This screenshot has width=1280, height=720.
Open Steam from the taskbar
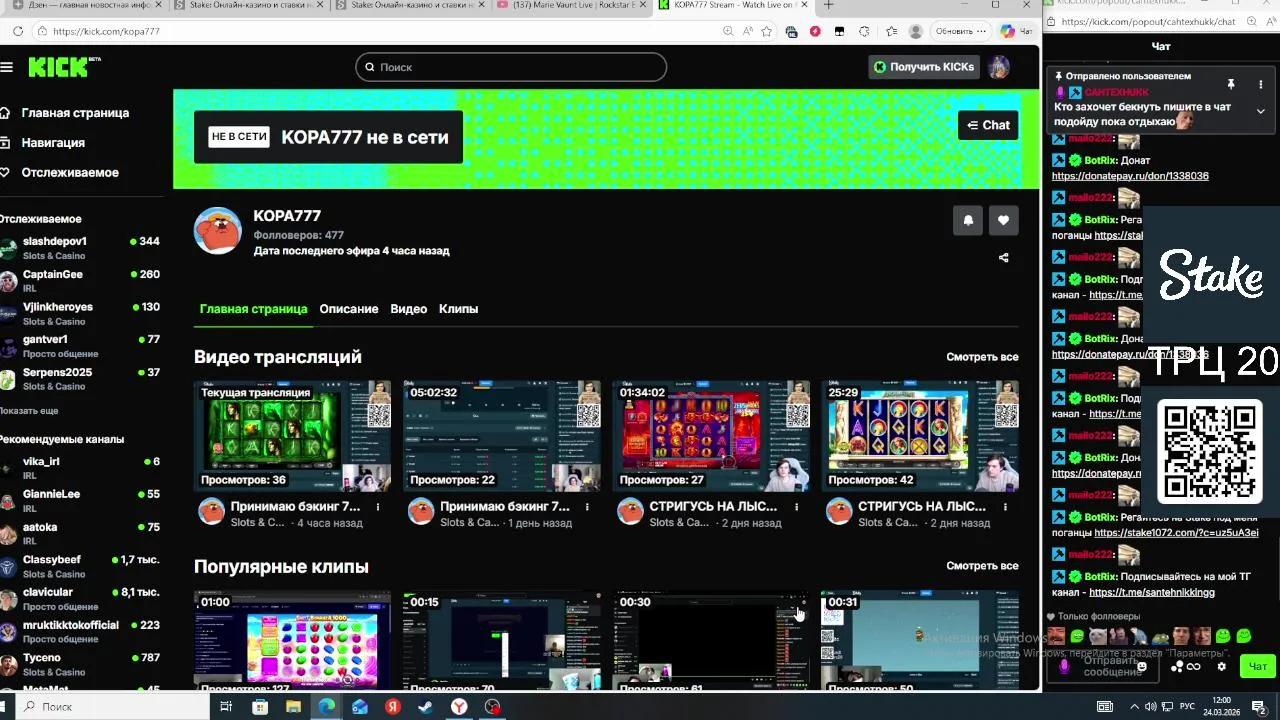point(425,706)
